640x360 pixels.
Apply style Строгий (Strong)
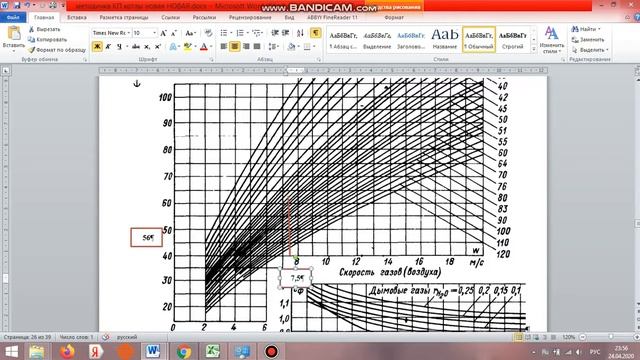[x=513, y=40]
